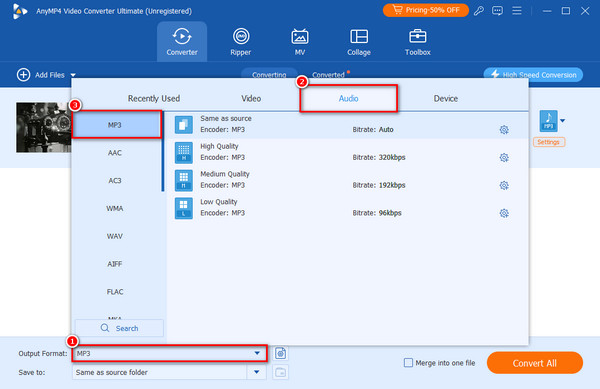
Task: Click the MP3 output format file icon
Action: pyautogui.click(x=548, y=121)
